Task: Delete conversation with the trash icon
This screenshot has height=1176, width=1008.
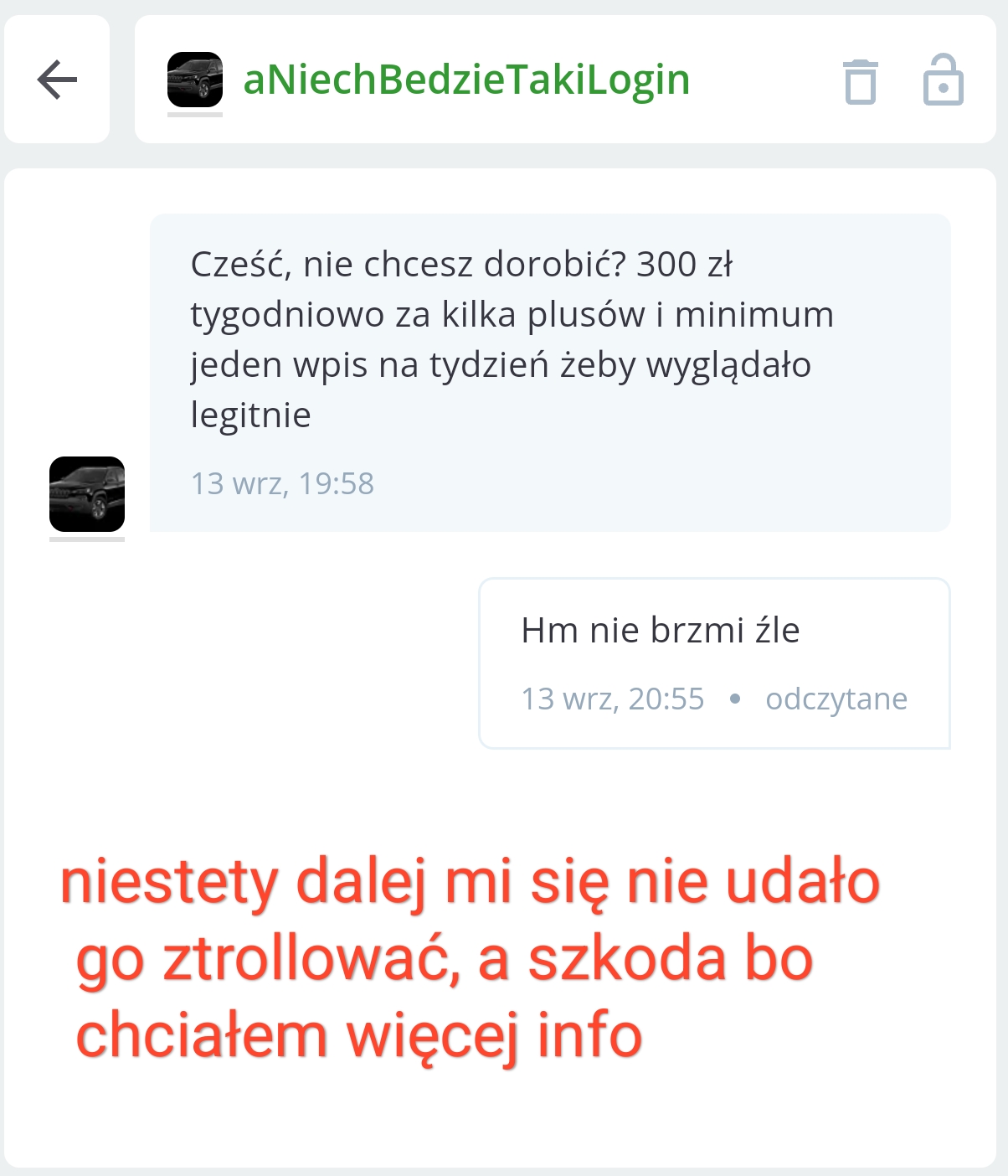Action: 860,81
